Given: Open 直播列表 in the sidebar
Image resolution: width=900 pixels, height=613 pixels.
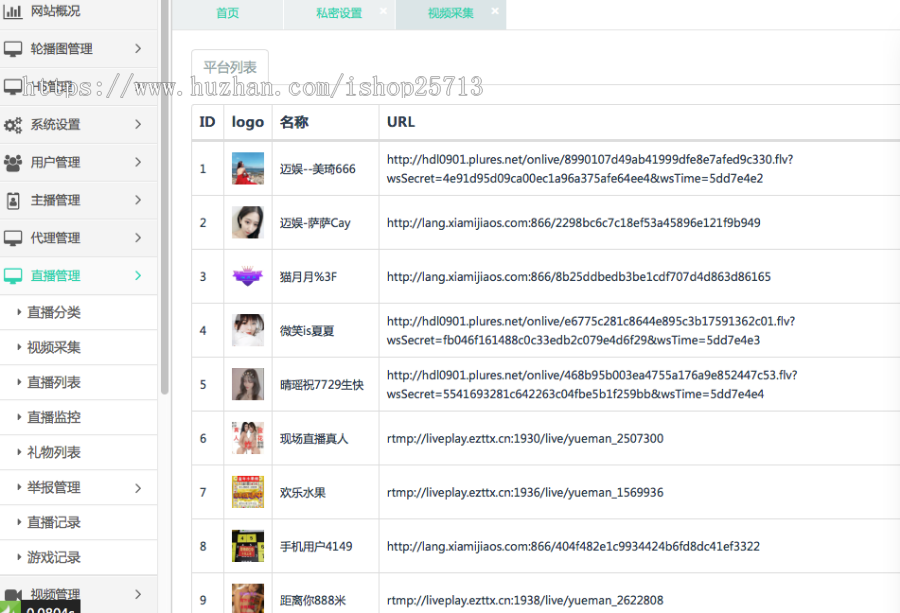Looking at the screenshot, I should tap(54, 383).
